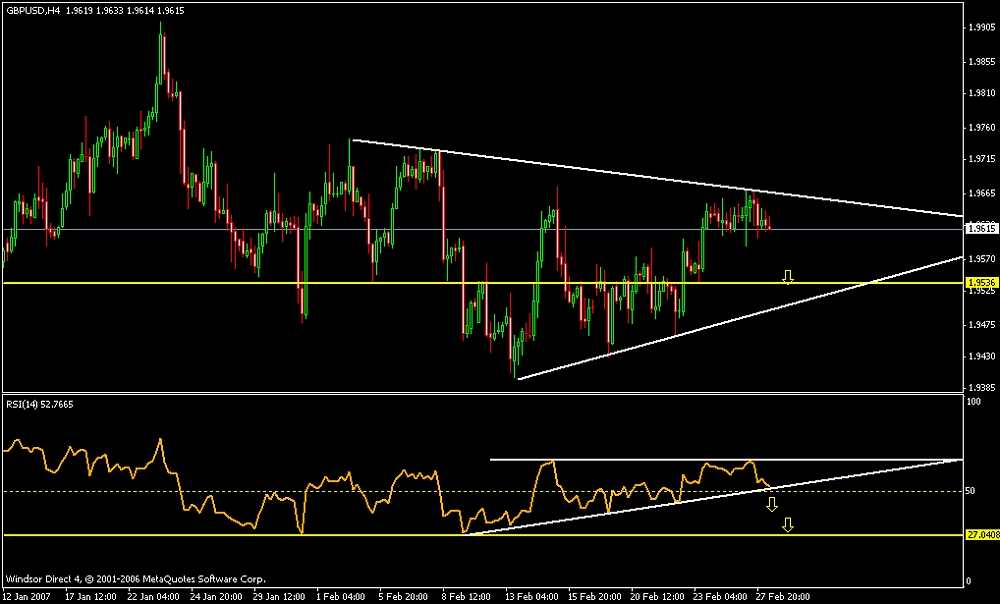Click the 1.9475 price axis label
Image resolution: width=1000 pixels, height=604 pixels.
tap(981, 325)
